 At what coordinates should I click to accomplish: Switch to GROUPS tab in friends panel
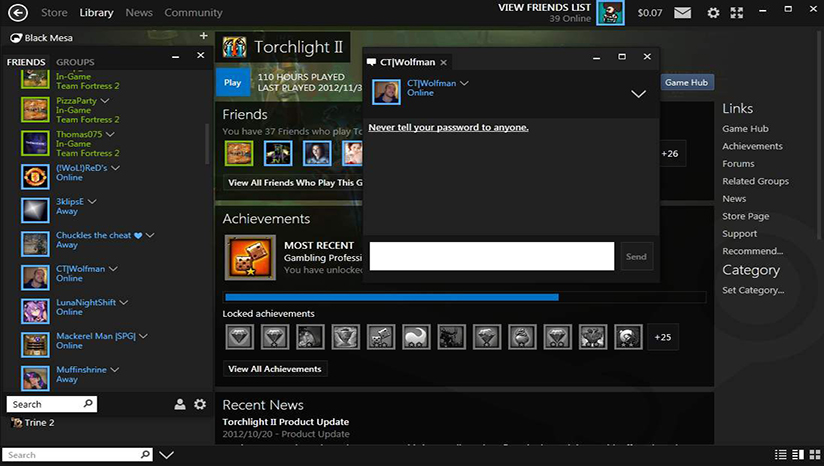click(x=75, y=62)
